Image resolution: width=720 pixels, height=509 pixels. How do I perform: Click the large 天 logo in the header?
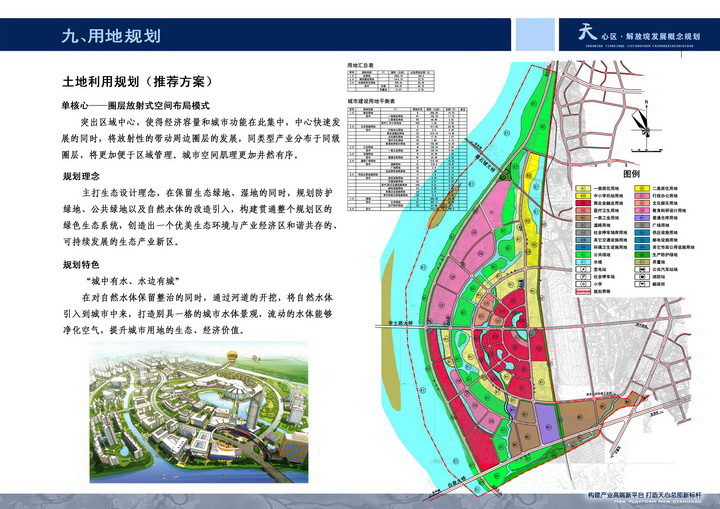(x=587, y=32)
